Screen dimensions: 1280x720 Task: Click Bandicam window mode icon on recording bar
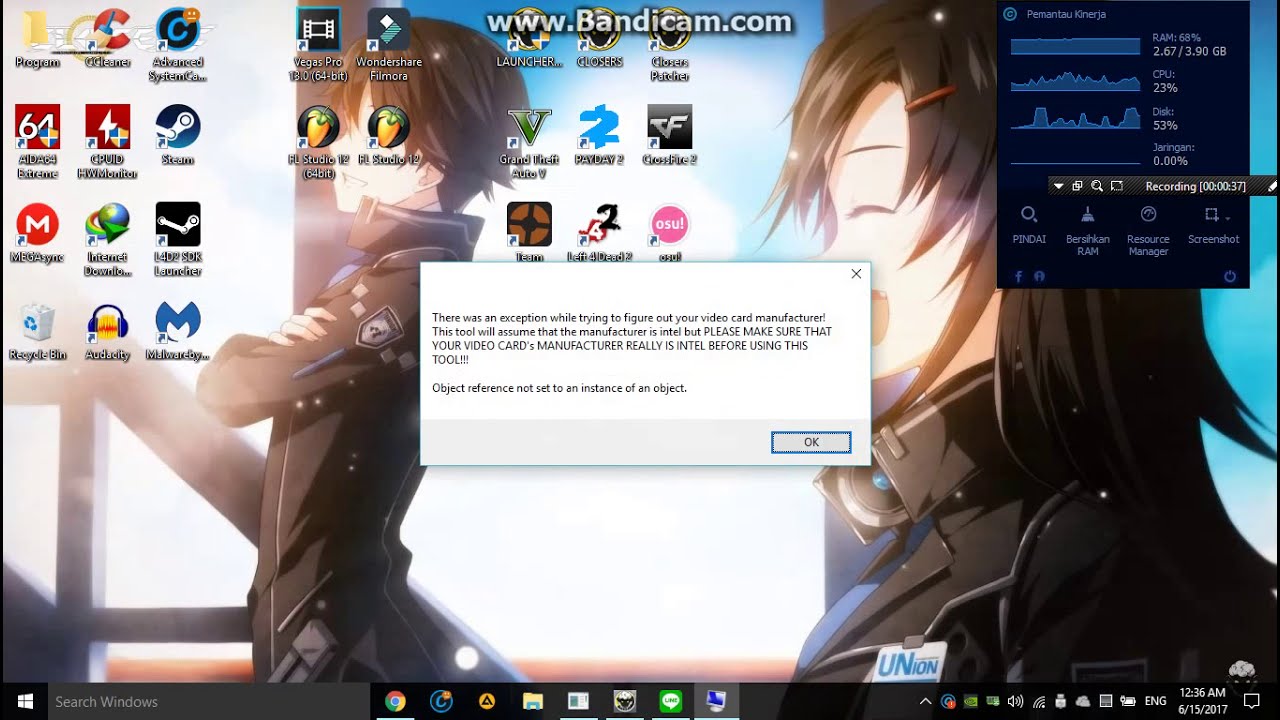click(1077, 186)
